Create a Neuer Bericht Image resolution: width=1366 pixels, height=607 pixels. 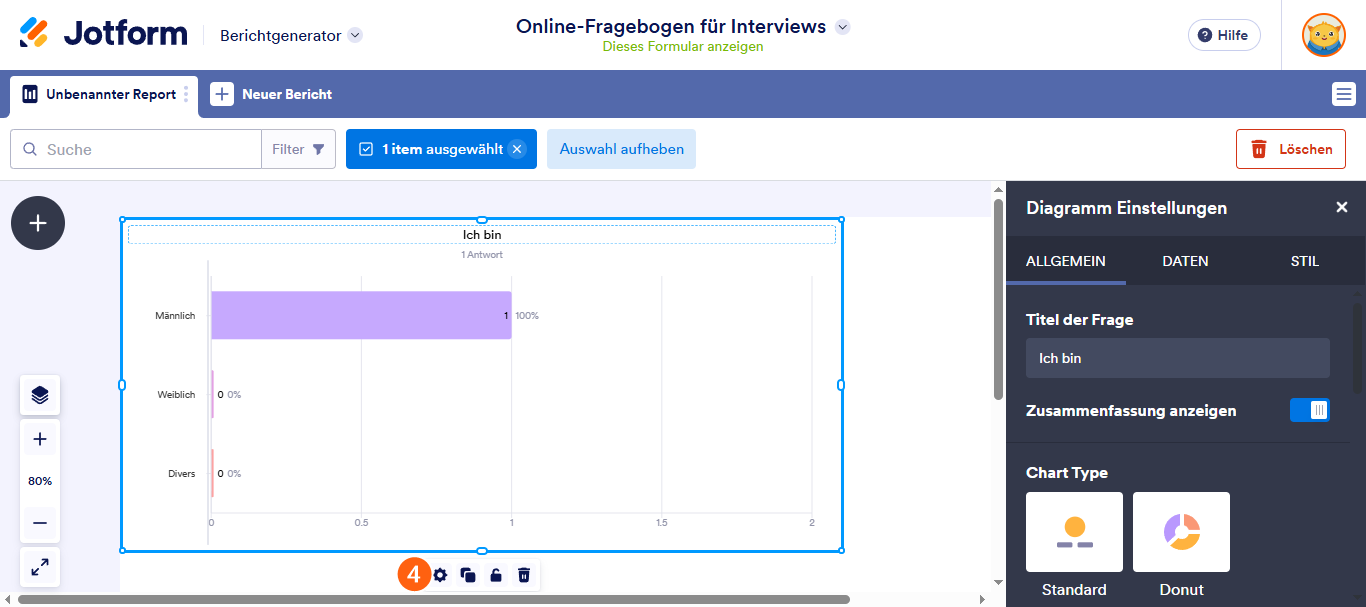(x=271, y=94)
